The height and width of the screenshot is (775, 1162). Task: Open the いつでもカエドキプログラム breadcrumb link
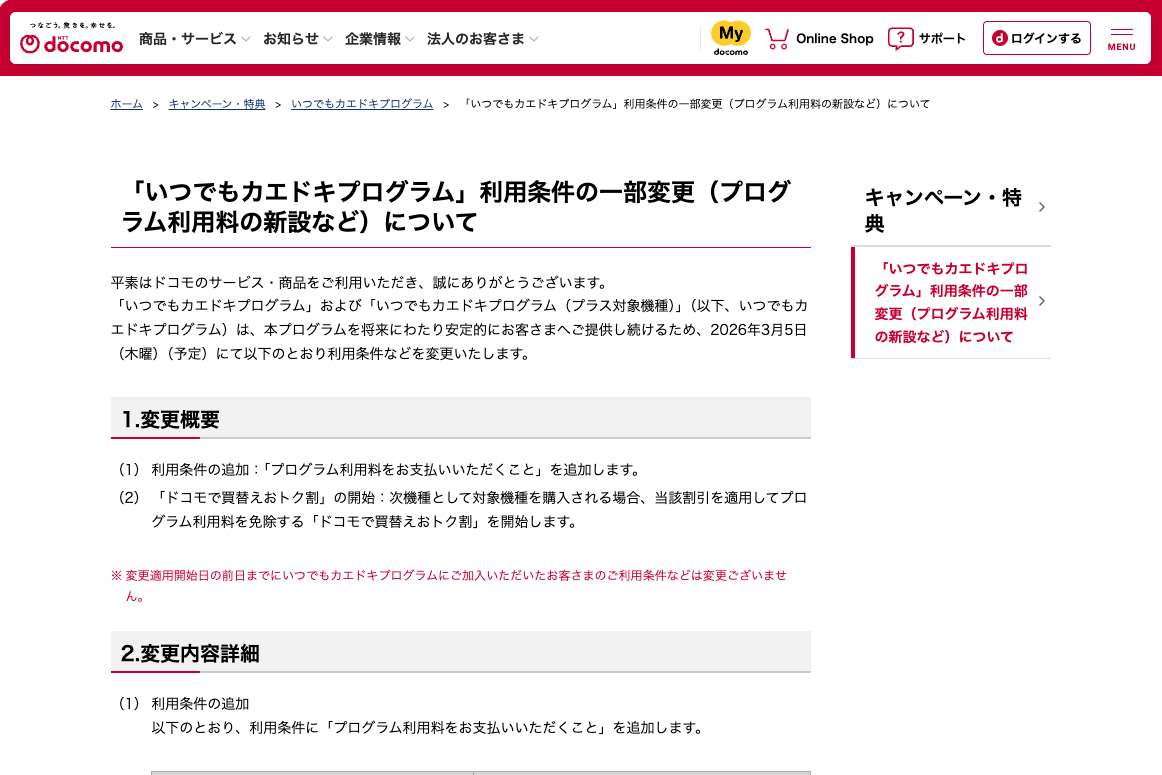(x=361, y=103)
